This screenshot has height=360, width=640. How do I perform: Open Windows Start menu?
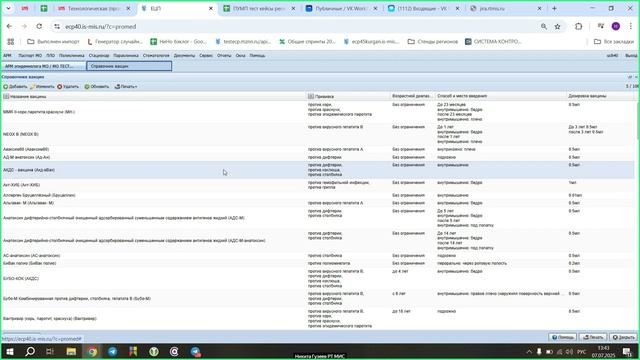pyautogui.click(x=9, y=351)
